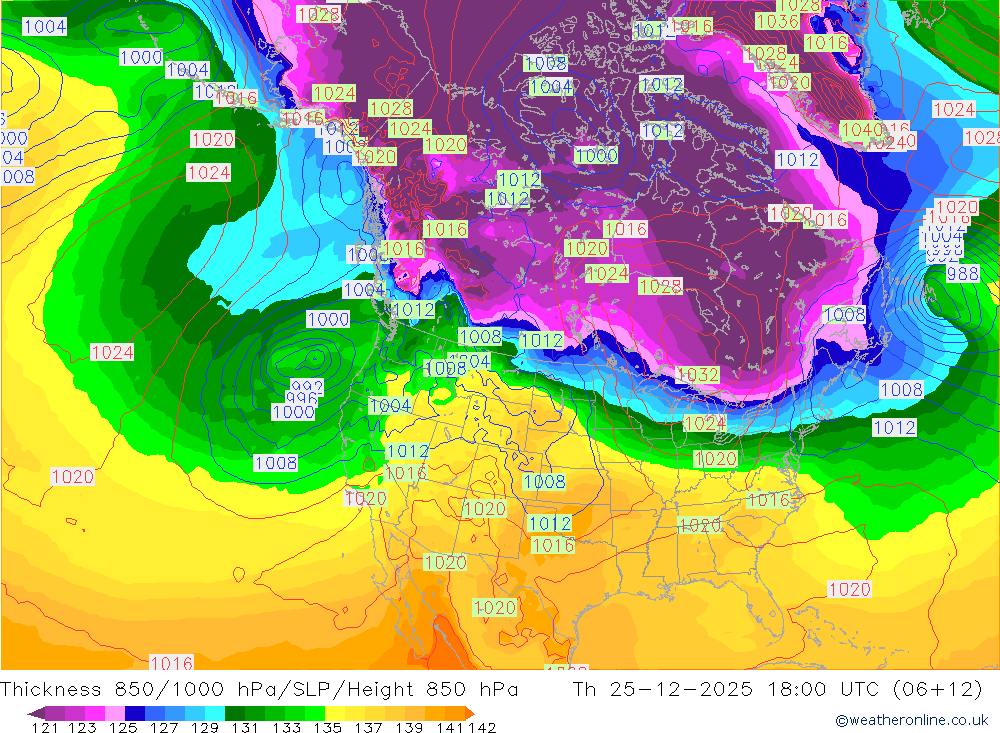Image resolution: width=1000 pixels, height=733 pixels.
Task: Click the orange arrow at legend's right end
Action: 470,713
